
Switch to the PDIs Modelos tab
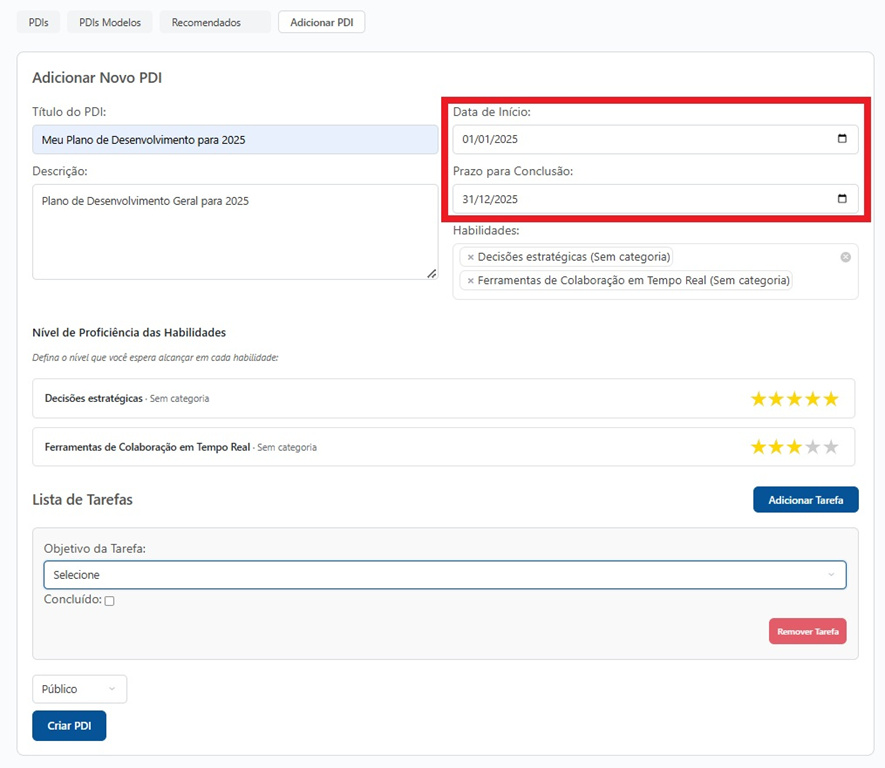(110, 22)
